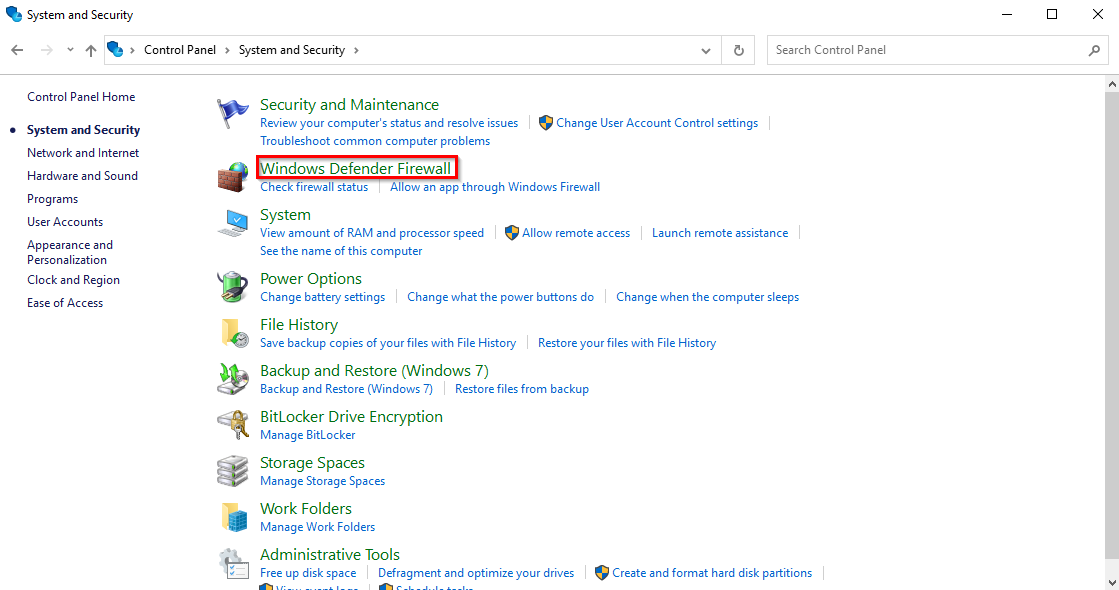Open Clock and Region category

pos(74,280)
